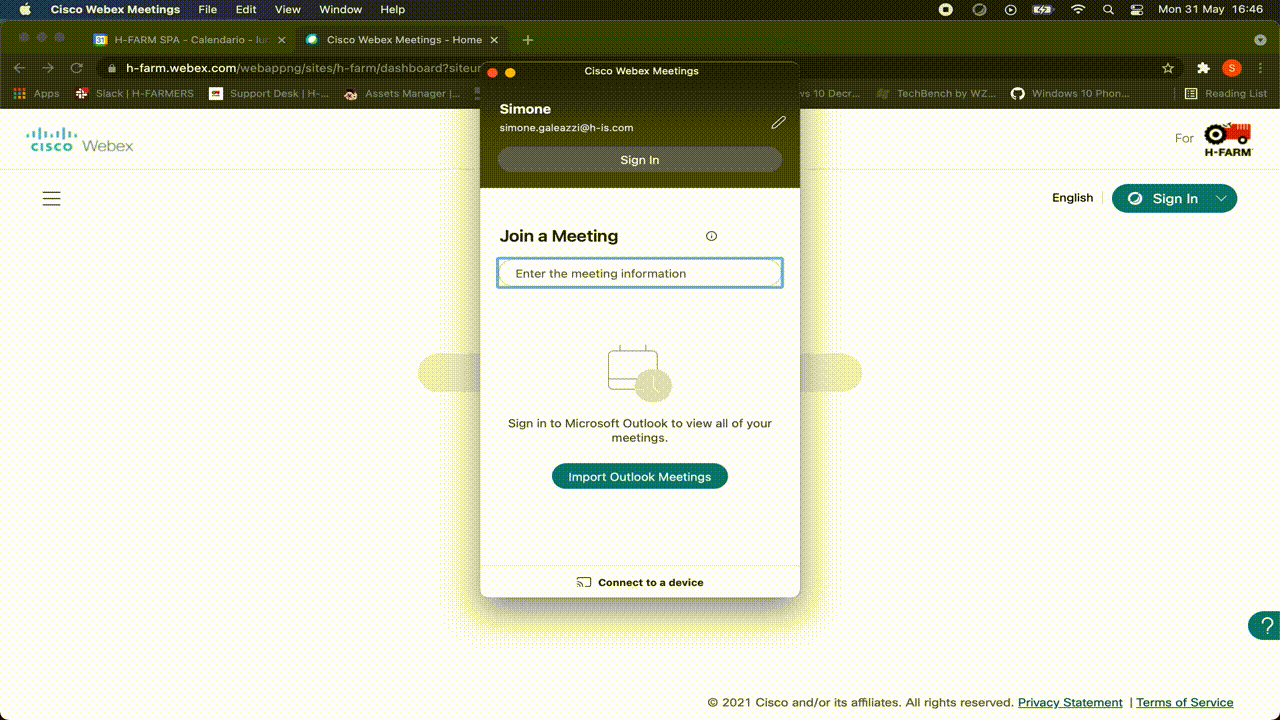
Task: Open the Windows 10 Phone GitHub bookmark
Action: point(1070,94)
